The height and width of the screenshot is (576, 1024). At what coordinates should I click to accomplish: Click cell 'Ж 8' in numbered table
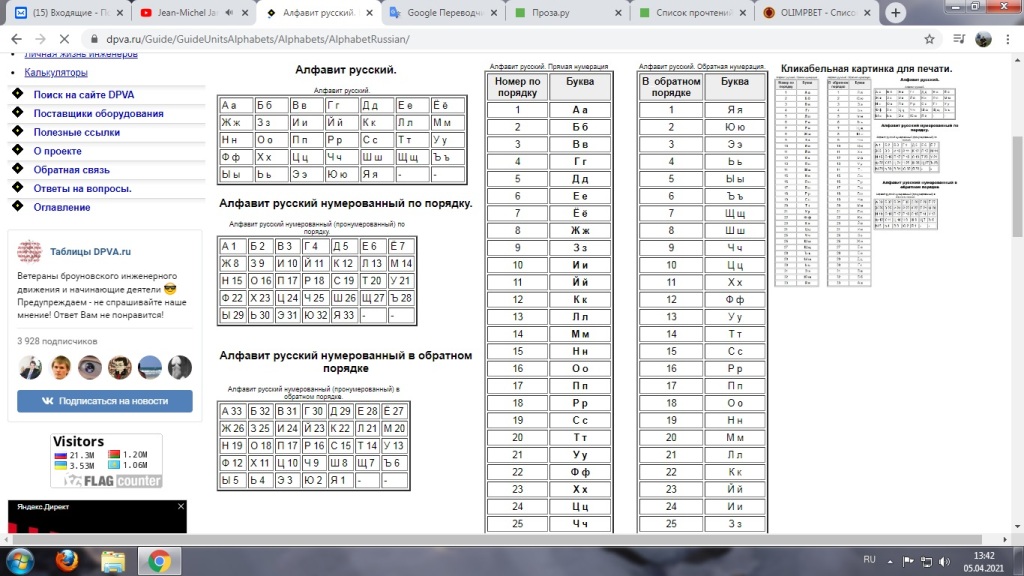click(x=232, y=264)
